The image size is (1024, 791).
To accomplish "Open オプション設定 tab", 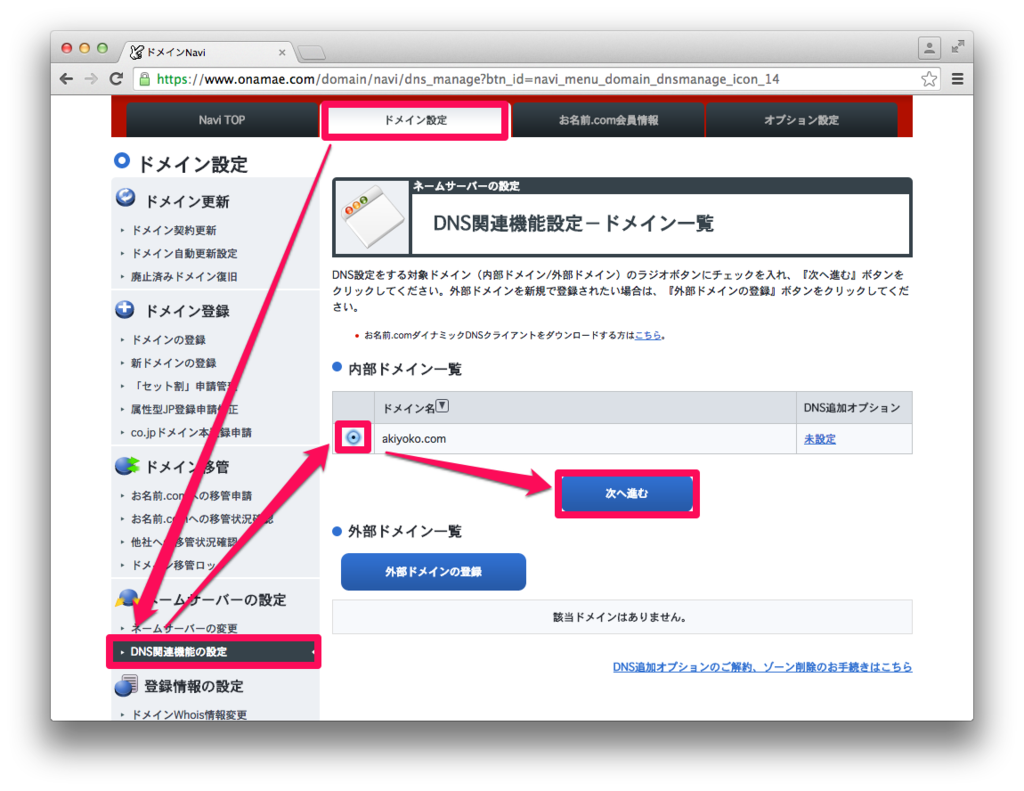I will (801, 120).
